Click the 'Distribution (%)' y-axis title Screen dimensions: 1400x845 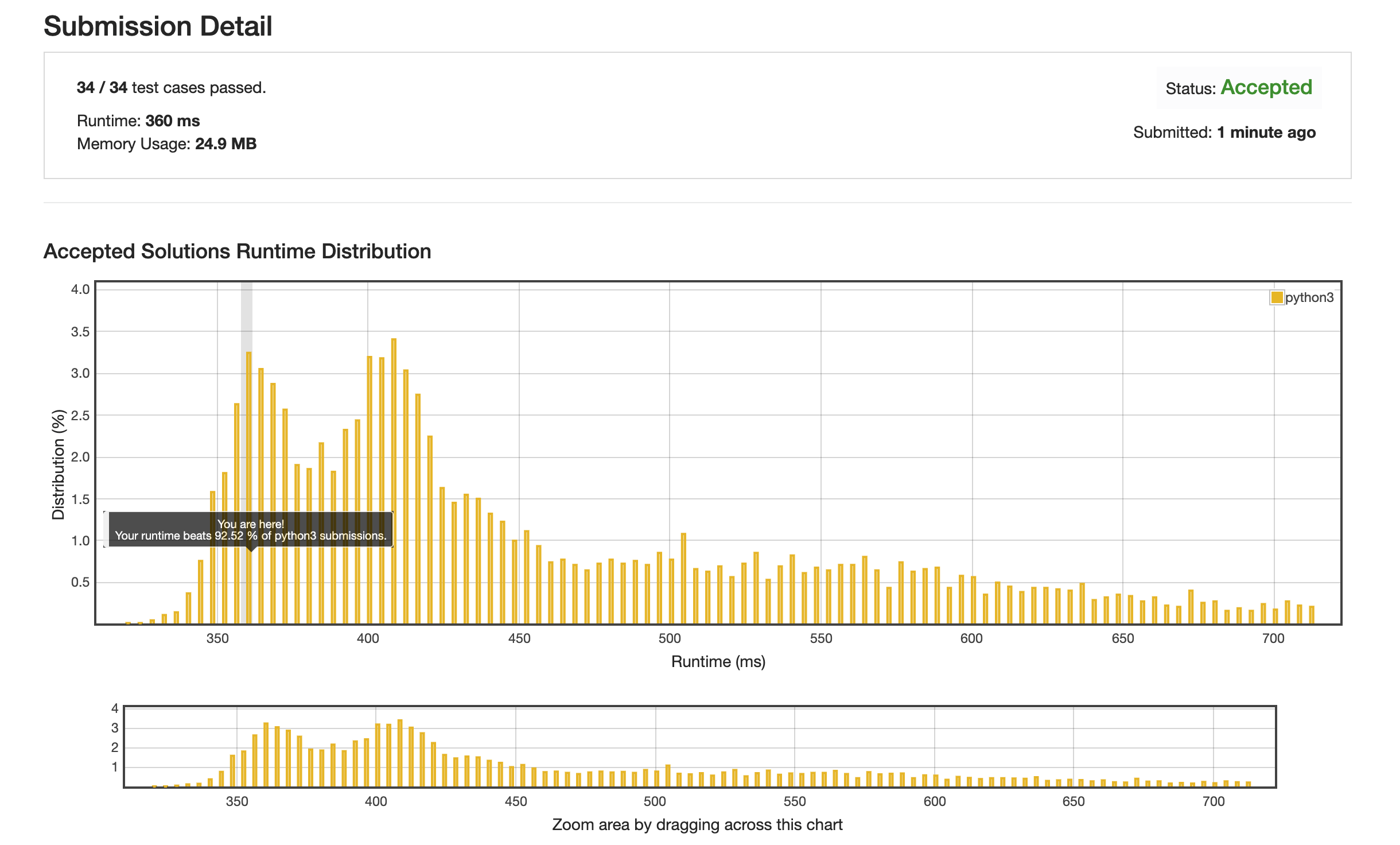[x=59, y=465]
